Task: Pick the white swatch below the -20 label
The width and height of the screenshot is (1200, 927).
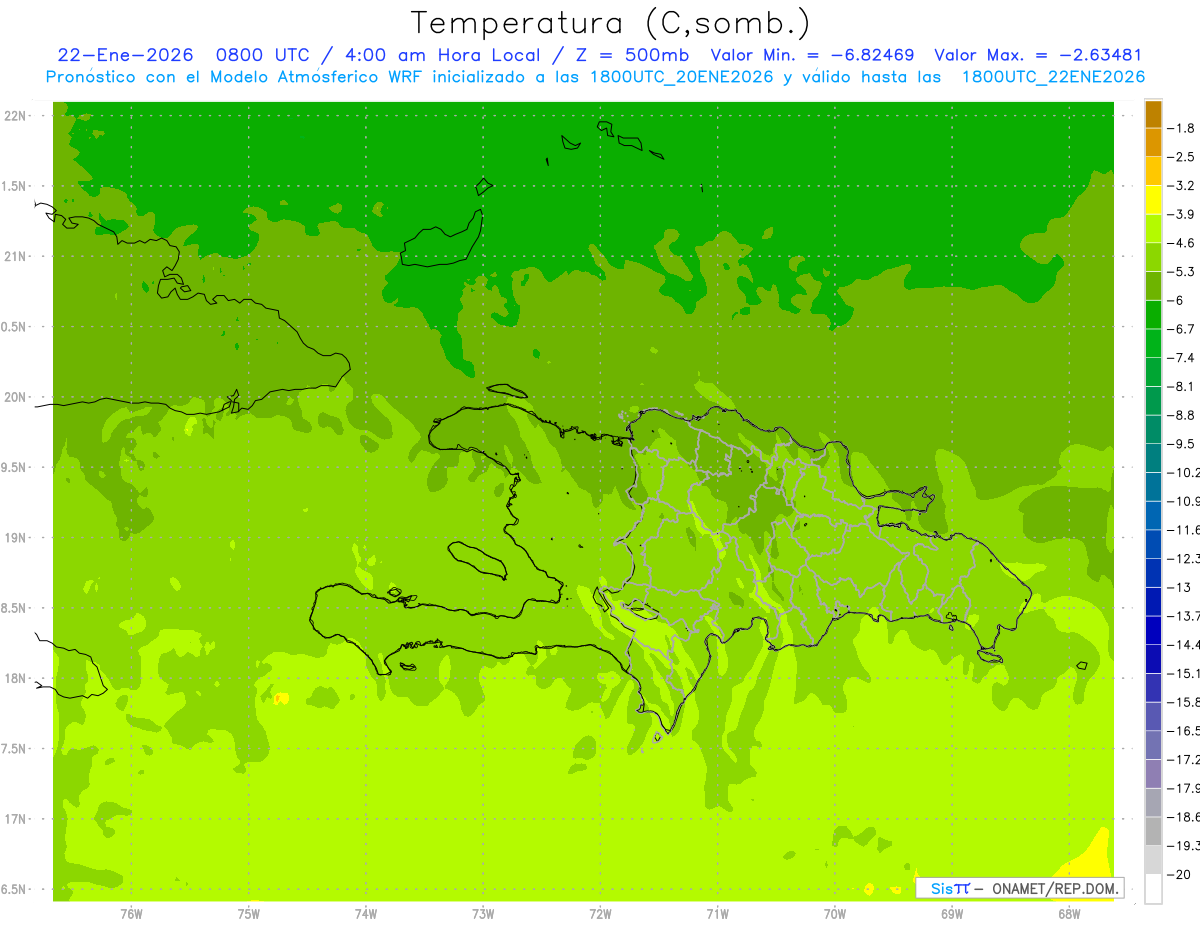Action: point(1153,889)
